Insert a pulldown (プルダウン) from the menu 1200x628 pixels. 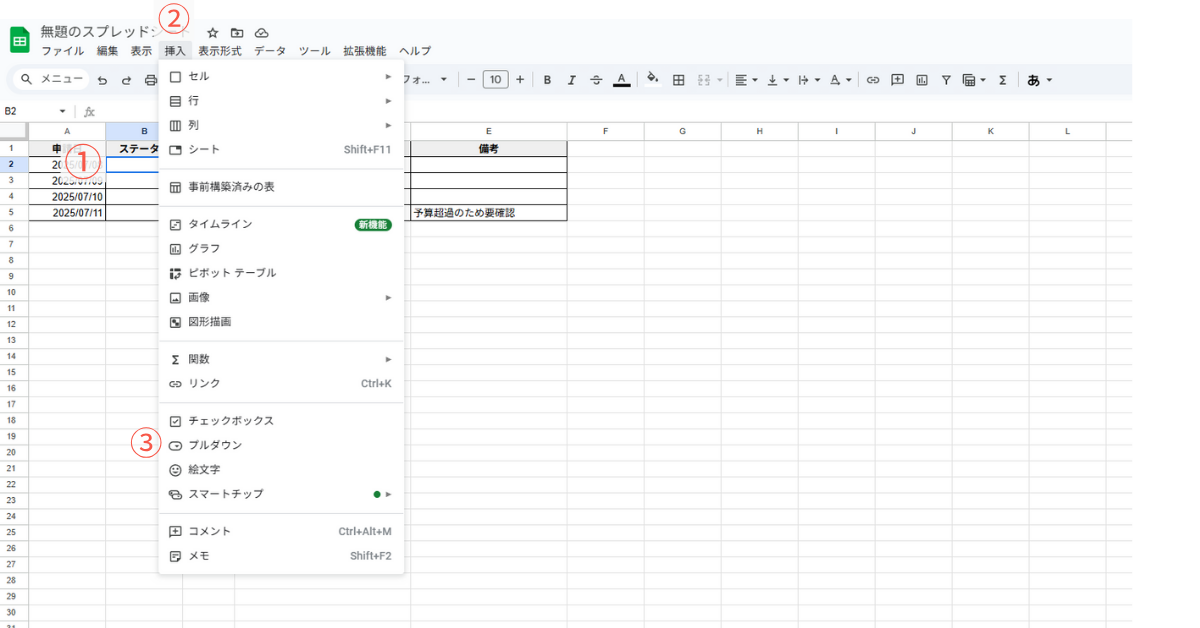[215, 445]
